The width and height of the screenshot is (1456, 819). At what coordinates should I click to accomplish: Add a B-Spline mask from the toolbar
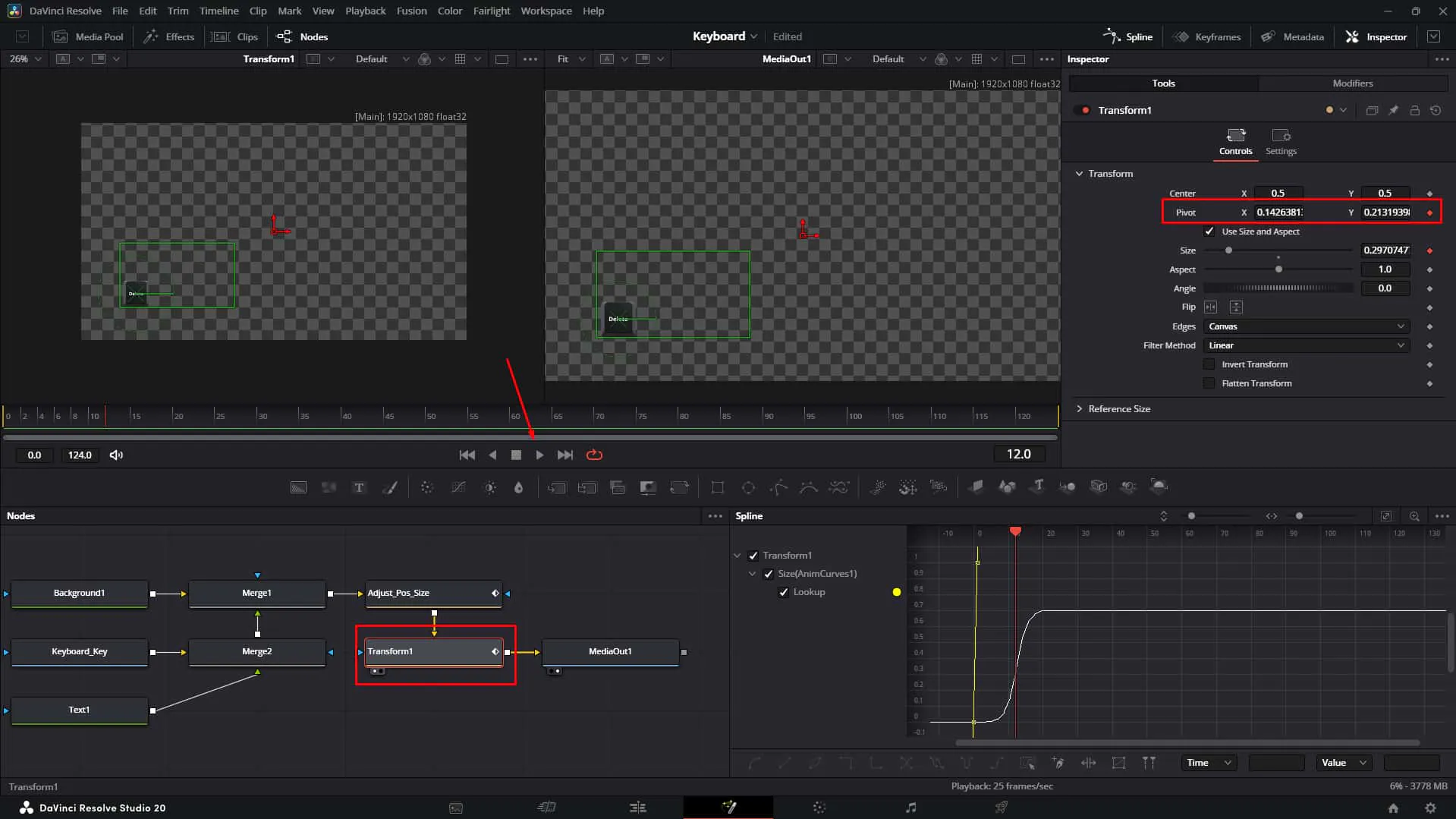click(809, 487)
